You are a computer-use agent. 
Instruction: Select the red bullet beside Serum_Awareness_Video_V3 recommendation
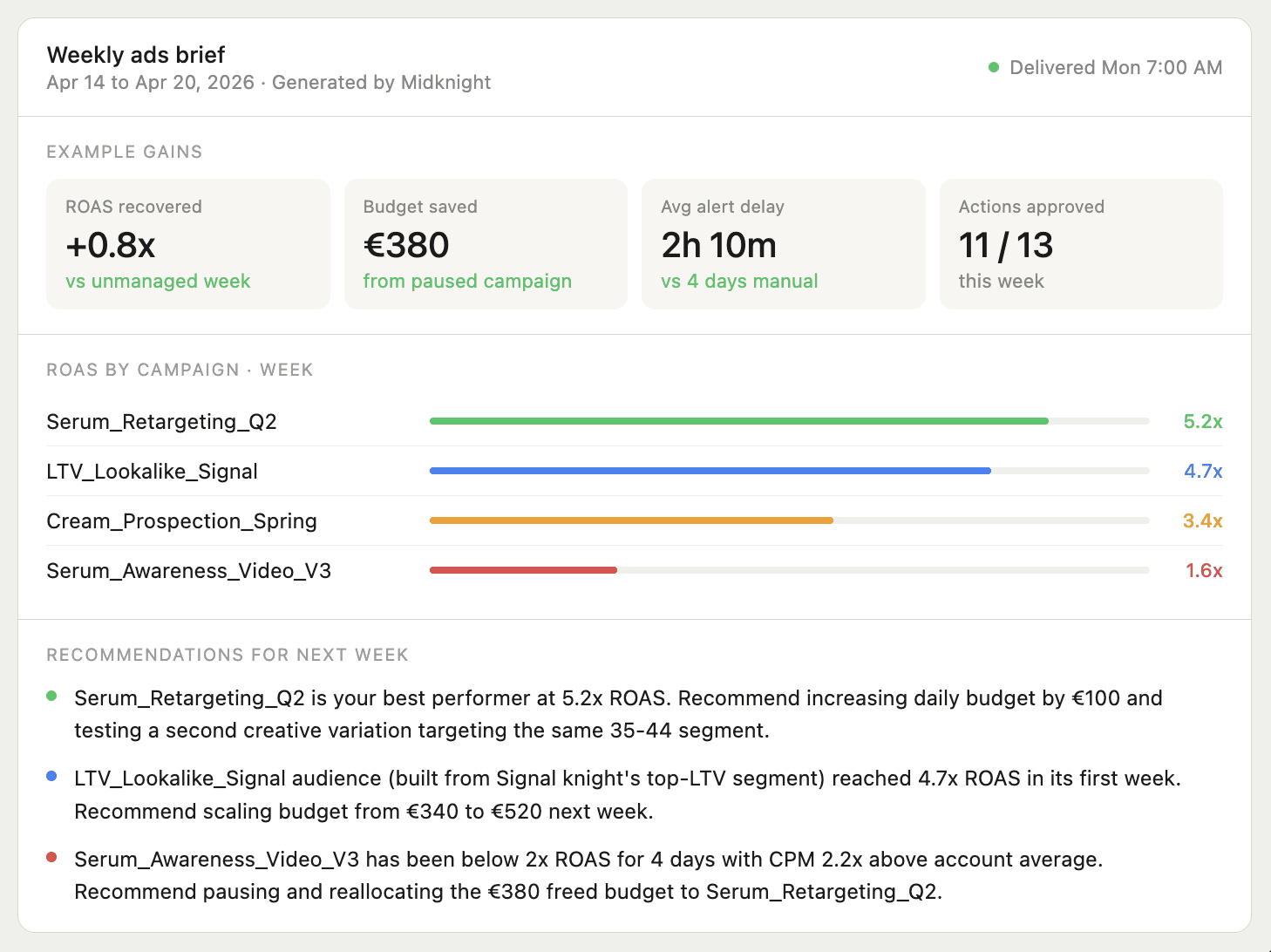pyautogui.click(x=50, y=858)
